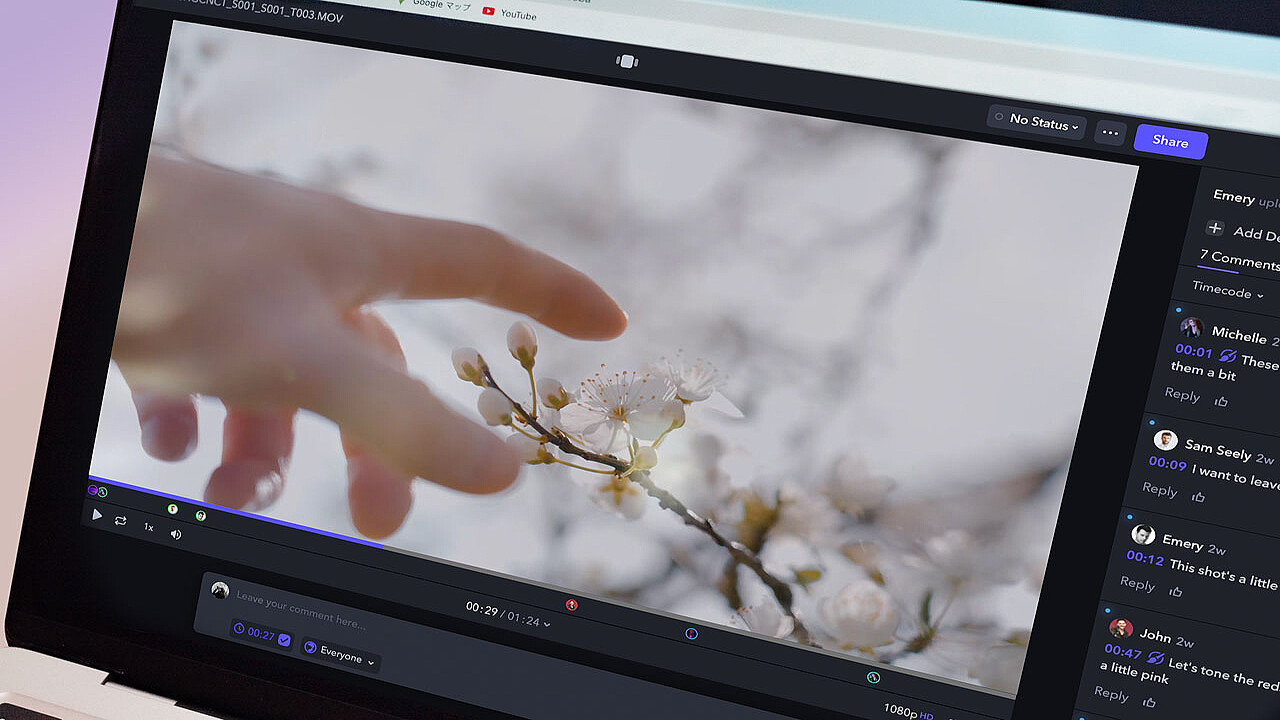This screenshot has width=1280, height=720.
Task: Open the three-dot more options menu
Action: point(1110,133)
